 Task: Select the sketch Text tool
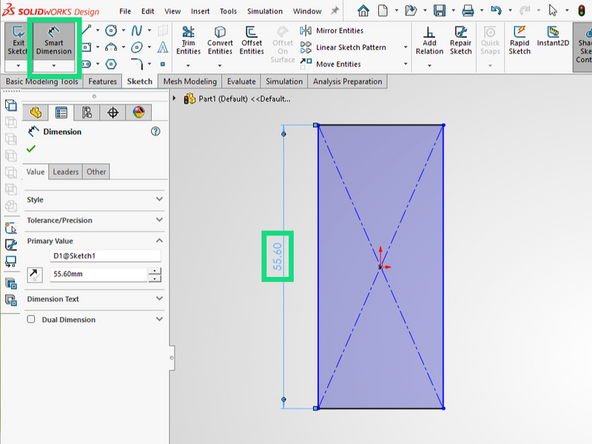[163, 47]
